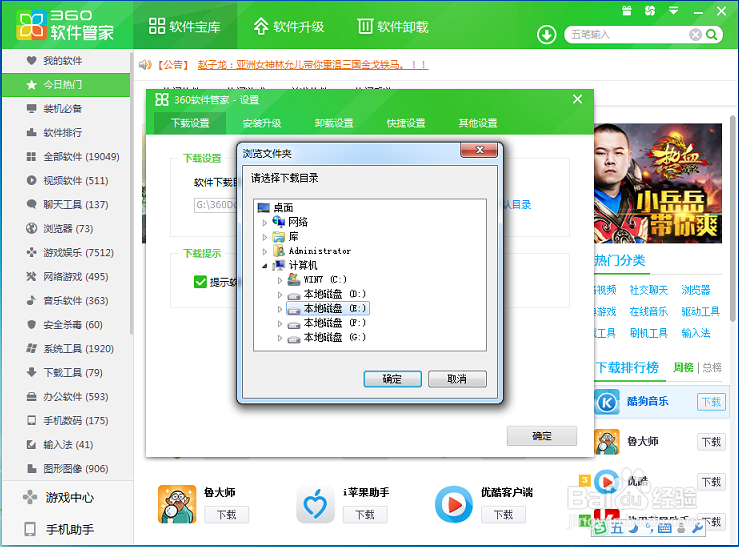The width and height of the screenshot is (739, 547).
Task: Open 手机数码 (175) category
Action: pos(66,421)
